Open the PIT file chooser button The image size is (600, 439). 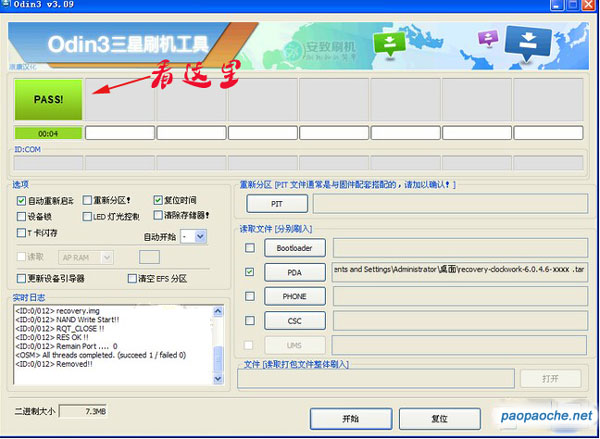pyautogui.click(x=277, y=204)
